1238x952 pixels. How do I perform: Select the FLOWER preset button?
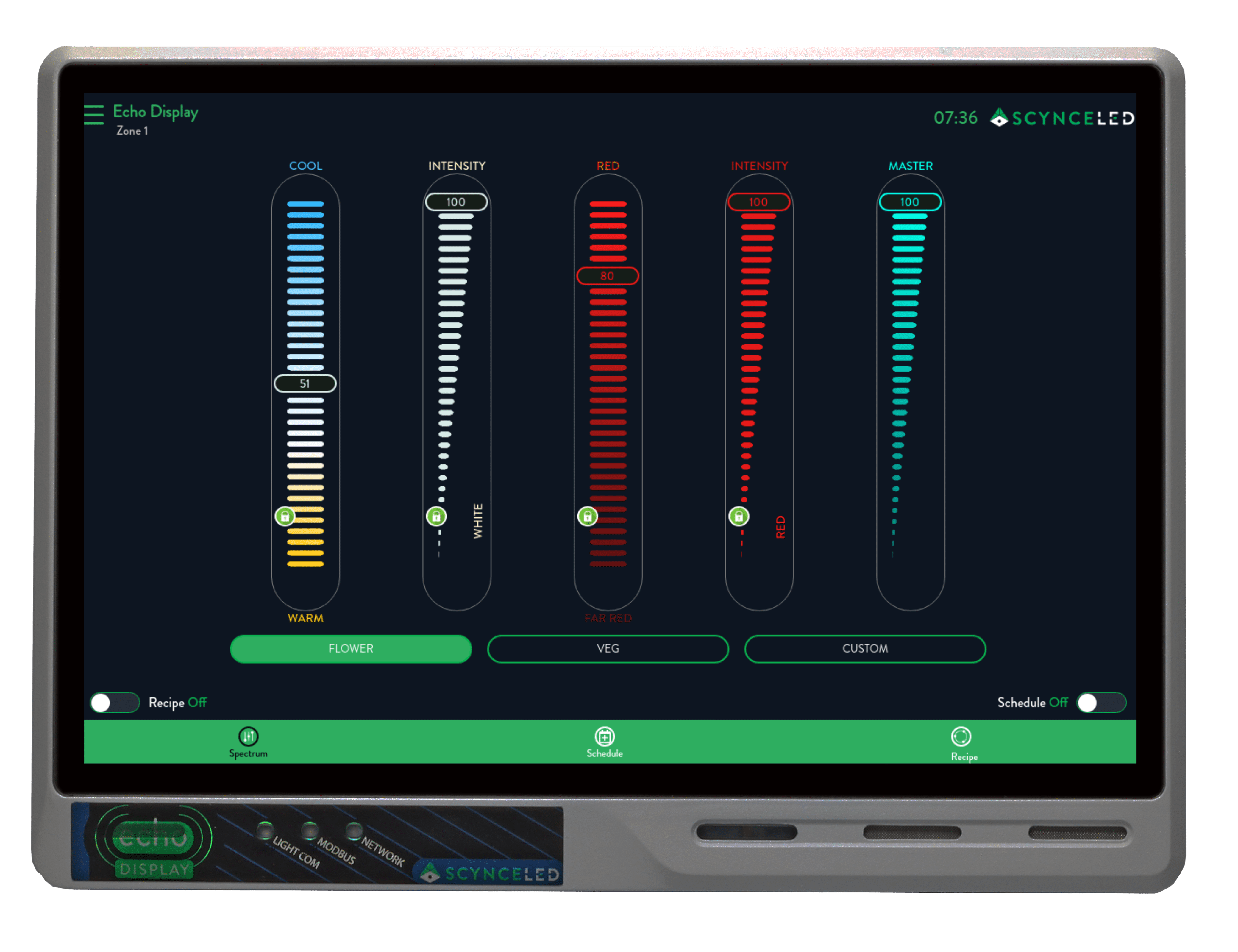351,648
